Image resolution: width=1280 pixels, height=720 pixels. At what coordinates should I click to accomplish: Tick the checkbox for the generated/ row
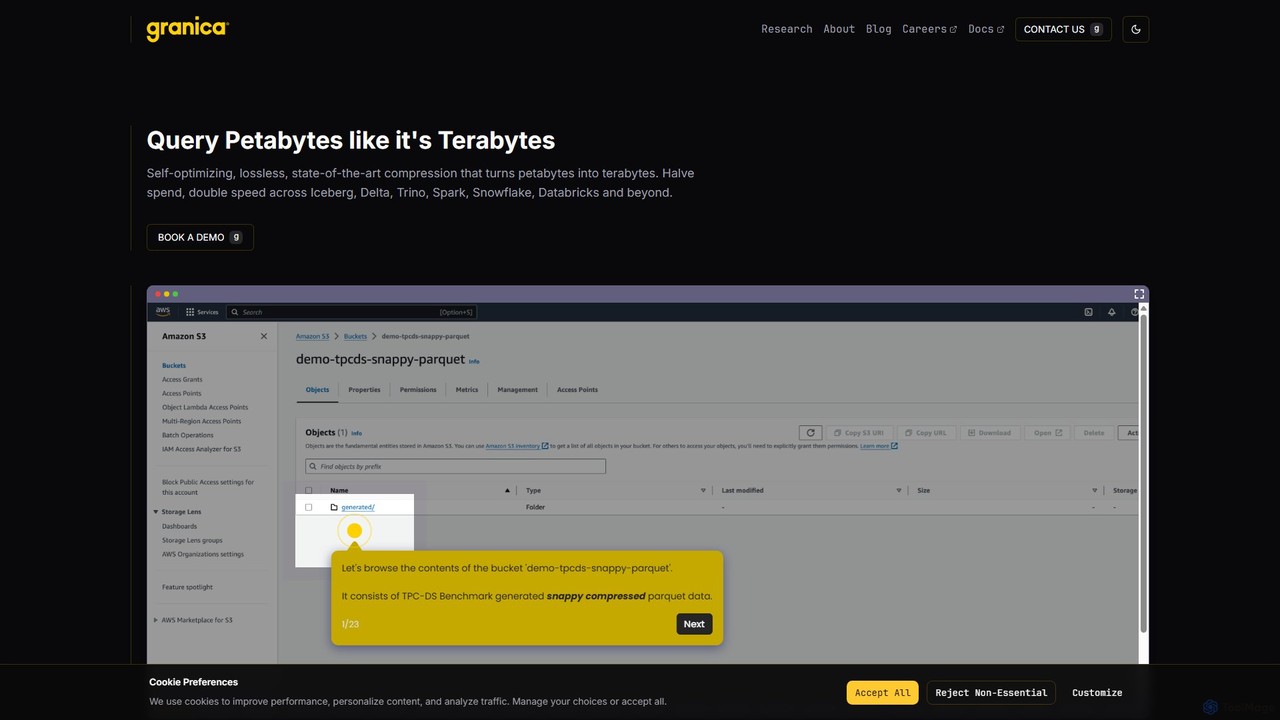(x=308, y=507)
